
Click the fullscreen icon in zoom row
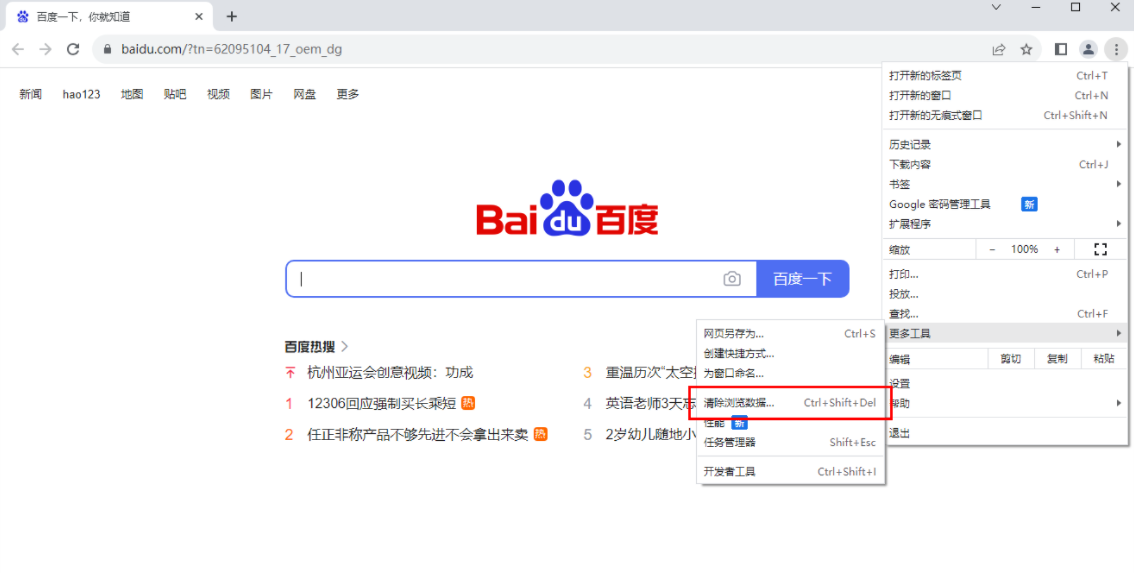tap(1101, 250)
